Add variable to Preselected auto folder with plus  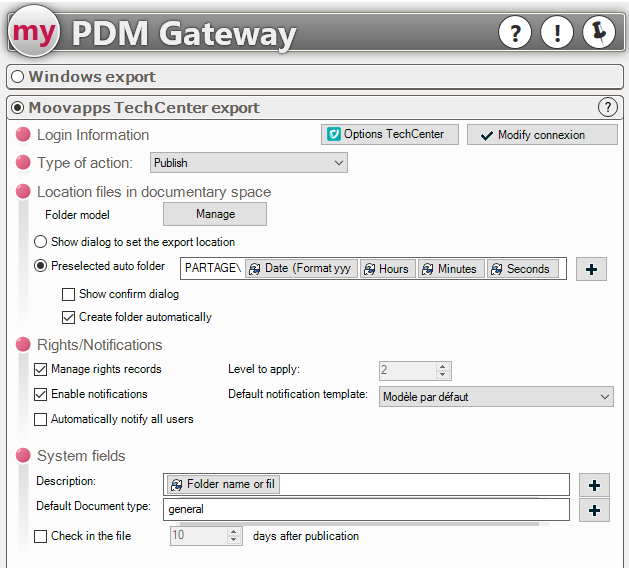pos(591,269)
